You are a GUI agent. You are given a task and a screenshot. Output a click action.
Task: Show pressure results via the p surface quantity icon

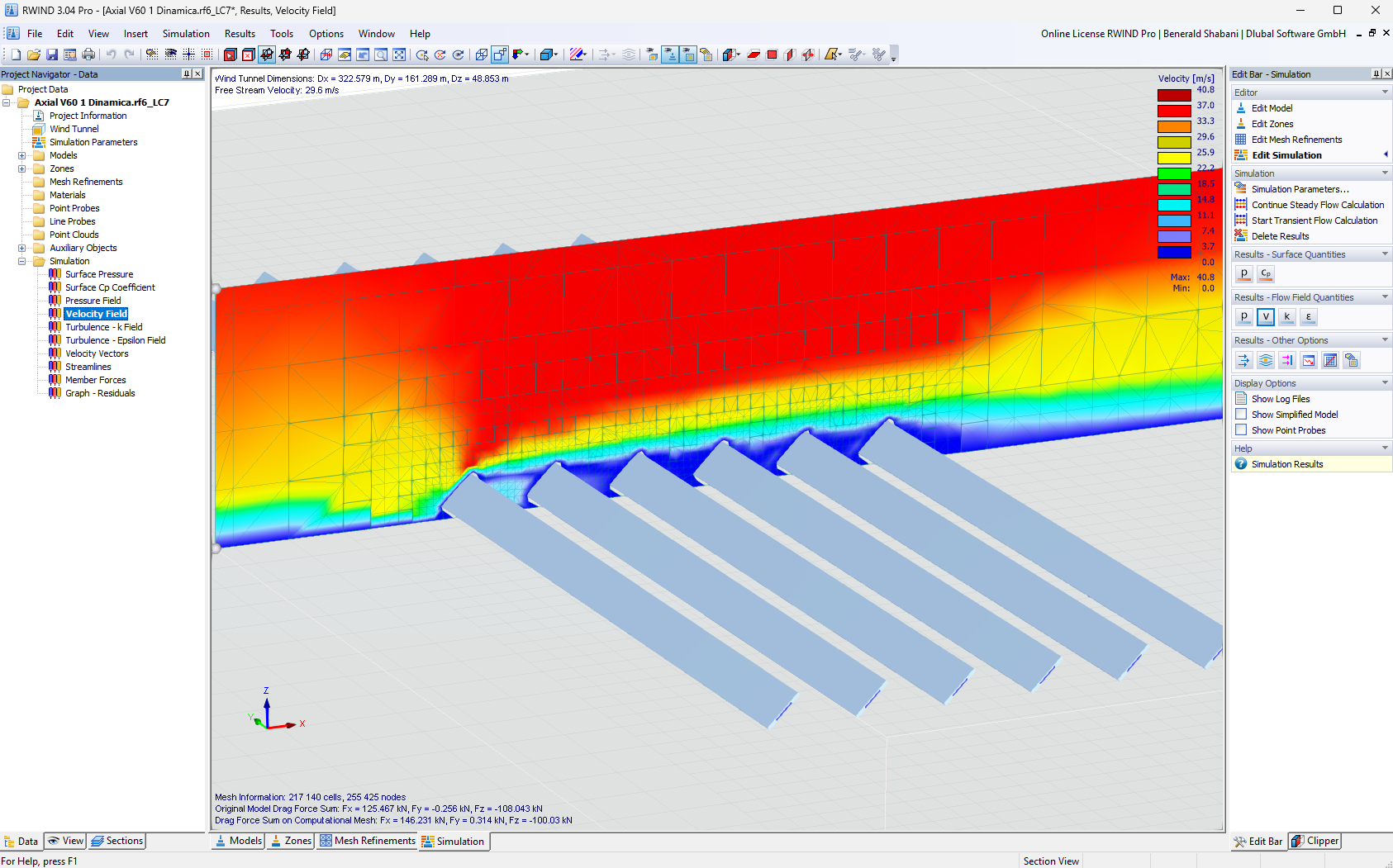pos(1243,273)
